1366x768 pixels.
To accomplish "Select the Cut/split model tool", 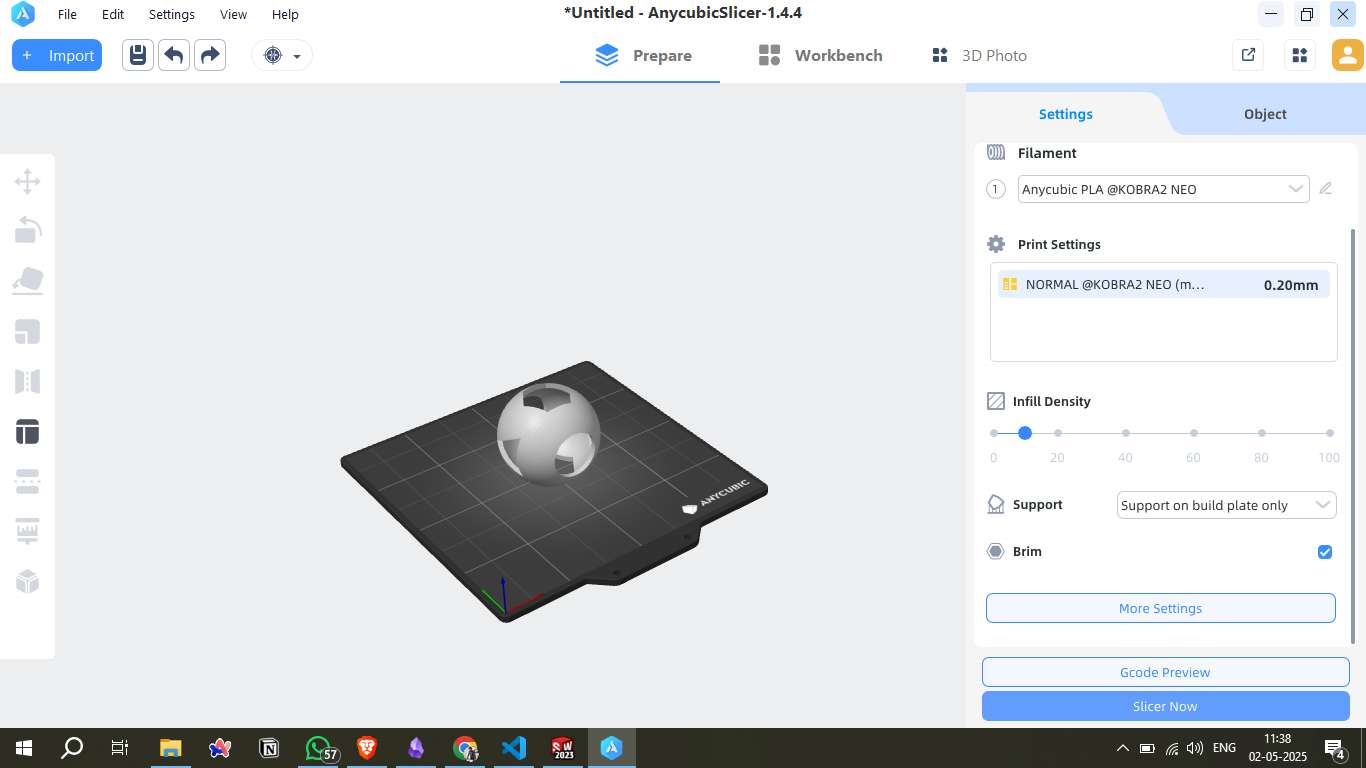I will (27, 481).
